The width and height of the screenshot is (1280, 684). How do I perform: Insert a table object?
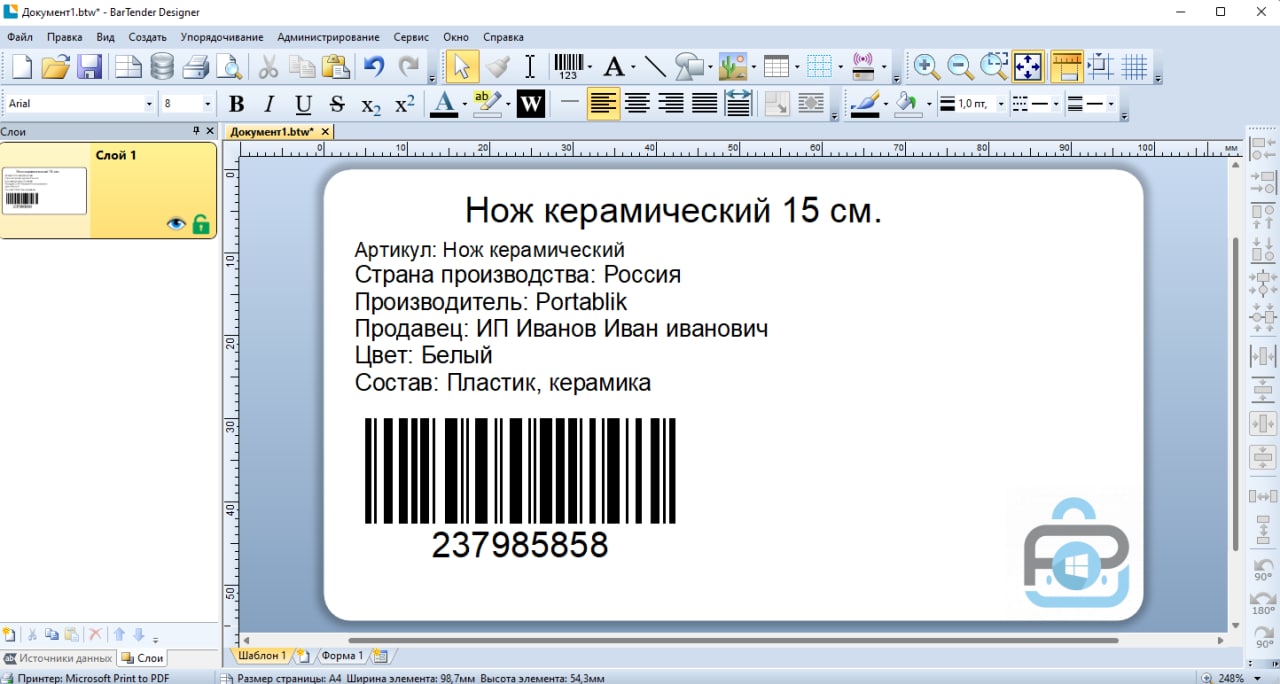click(x=776, y=67)
